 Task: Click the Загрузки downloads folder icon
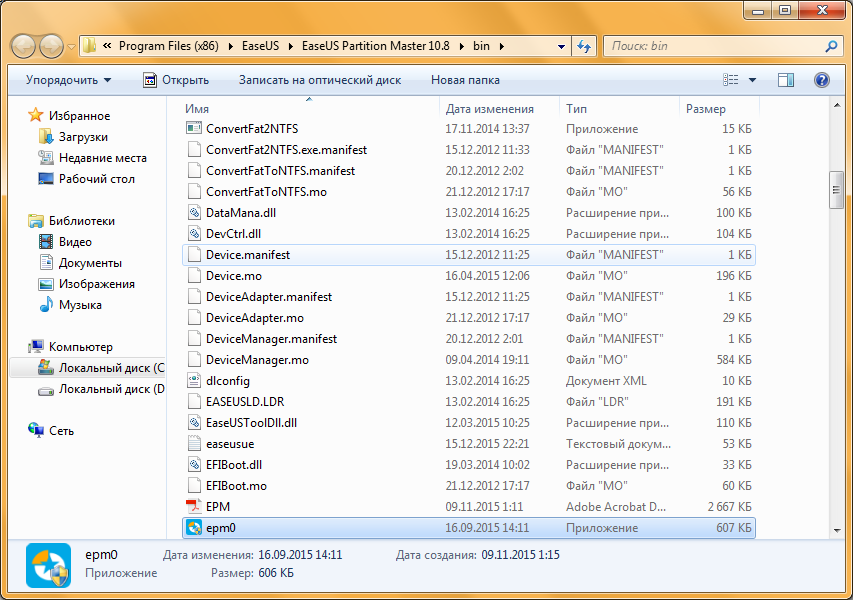(x=46, y=137)
